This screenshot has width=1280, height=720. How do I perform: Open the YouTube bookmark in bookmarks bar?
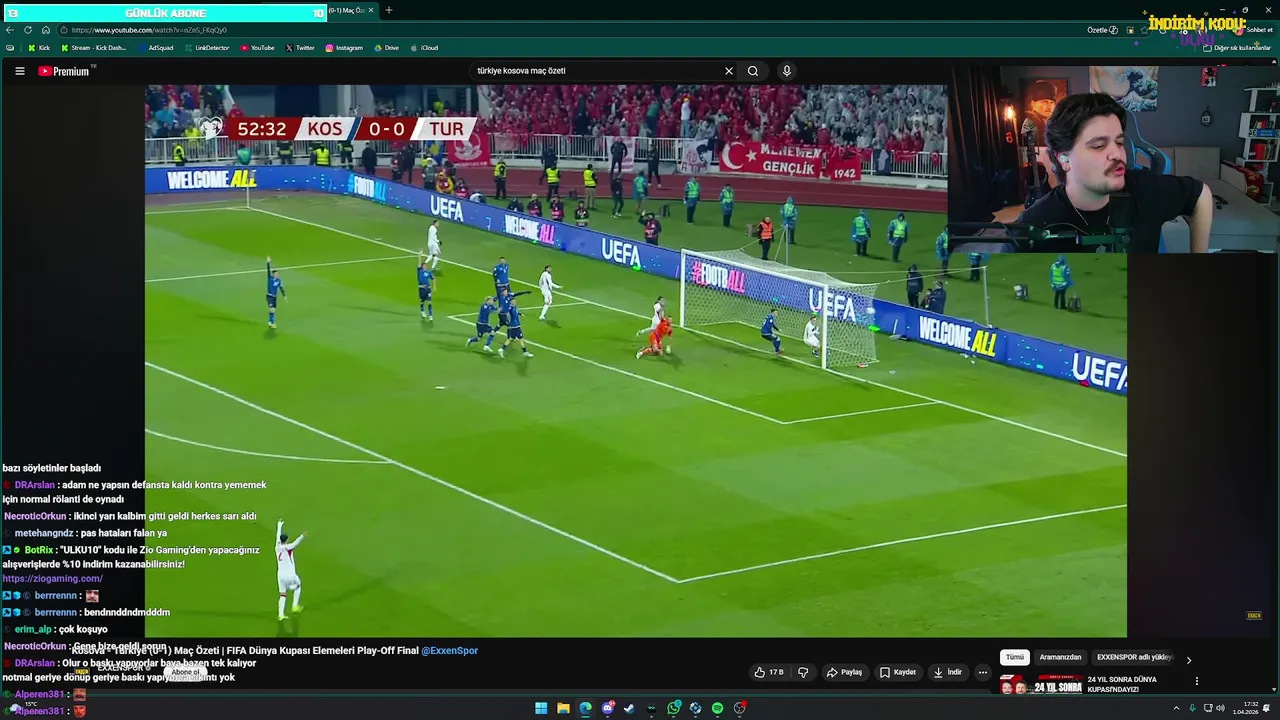pos(258,48)
